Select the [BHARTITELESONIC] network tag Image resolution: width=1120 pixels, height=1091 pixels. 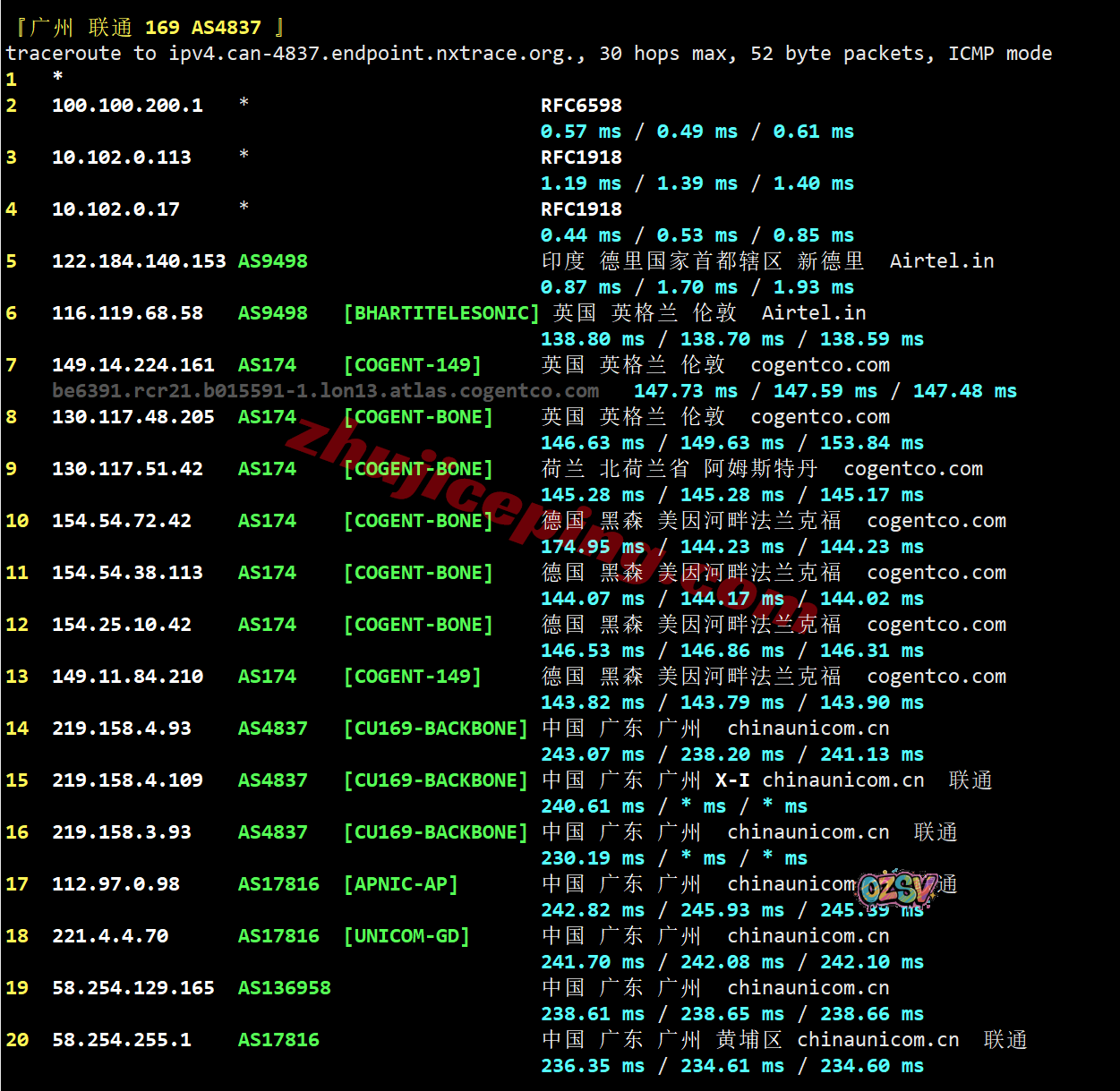coord(441,313)
